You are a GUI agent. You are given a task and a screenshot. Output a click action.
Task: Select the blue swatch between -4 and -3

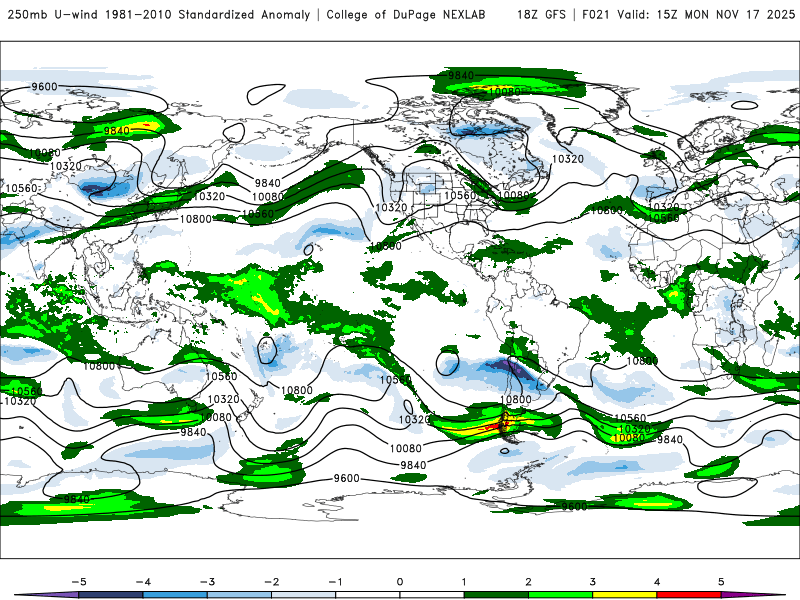(175, 595)
